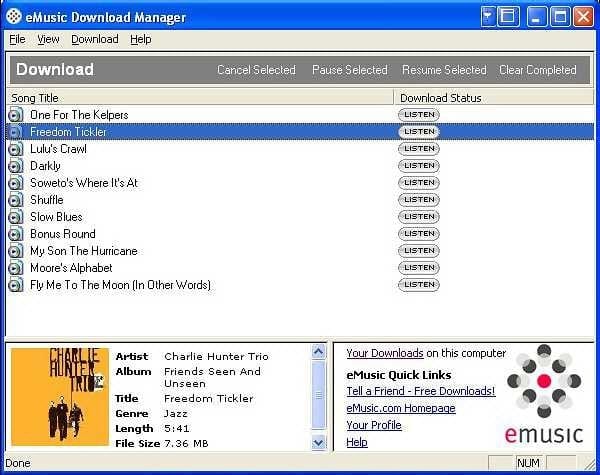This screenshot has height=475, width=600.
Task: Open Tell a Friend - Free Downloads link
Action: coord(421,391)
